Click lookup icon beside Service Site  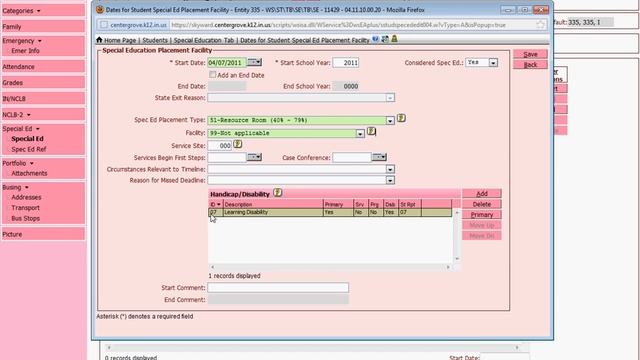coord(238,144)
